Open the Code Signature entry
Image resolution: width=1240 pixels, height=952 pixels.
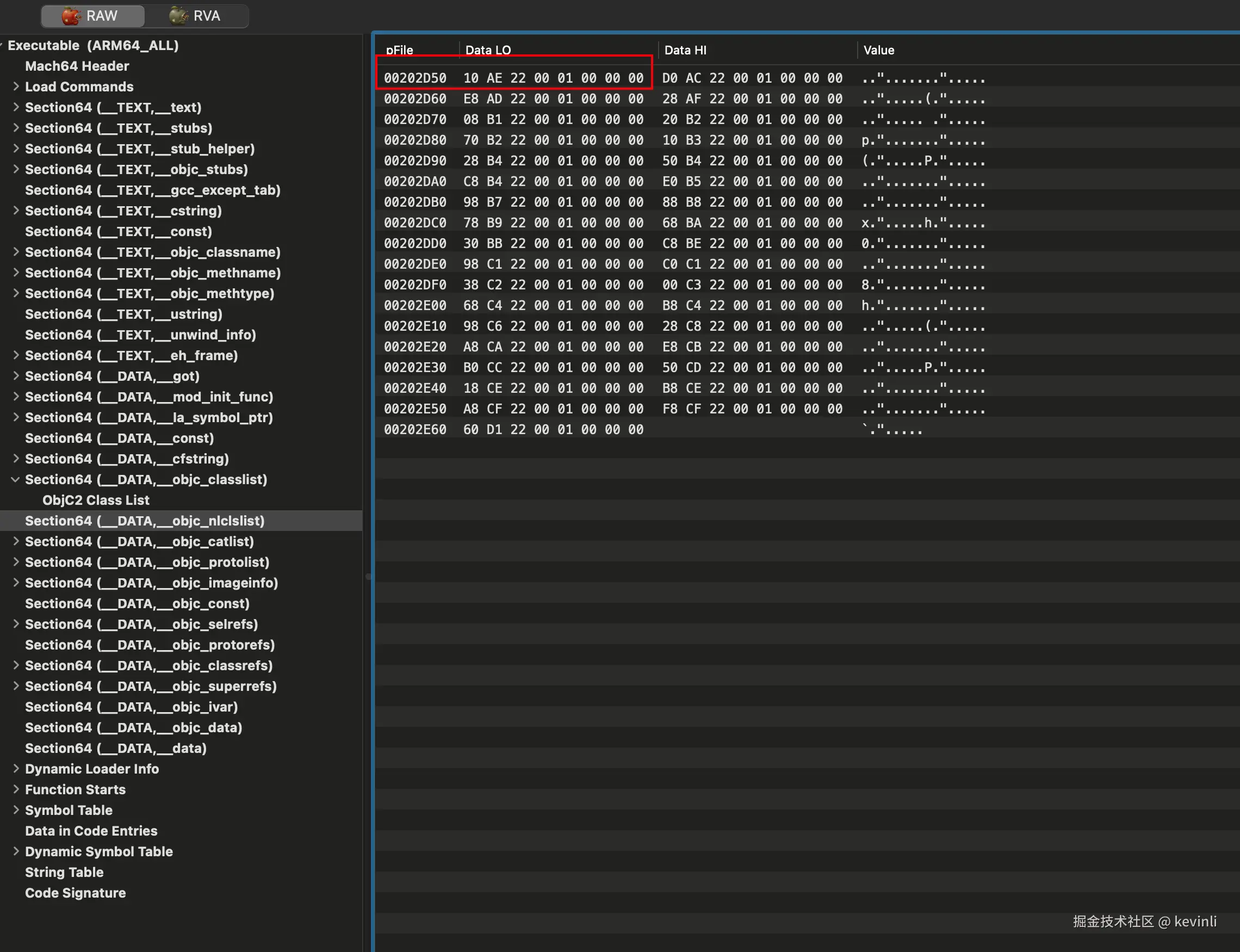[76, 893]
